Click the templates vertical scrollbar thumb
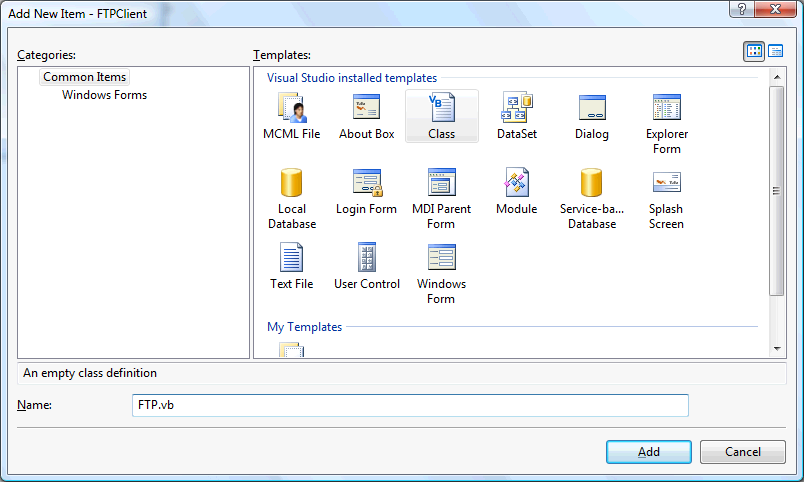This screenshot has height=482, width=804. point(777,191)
